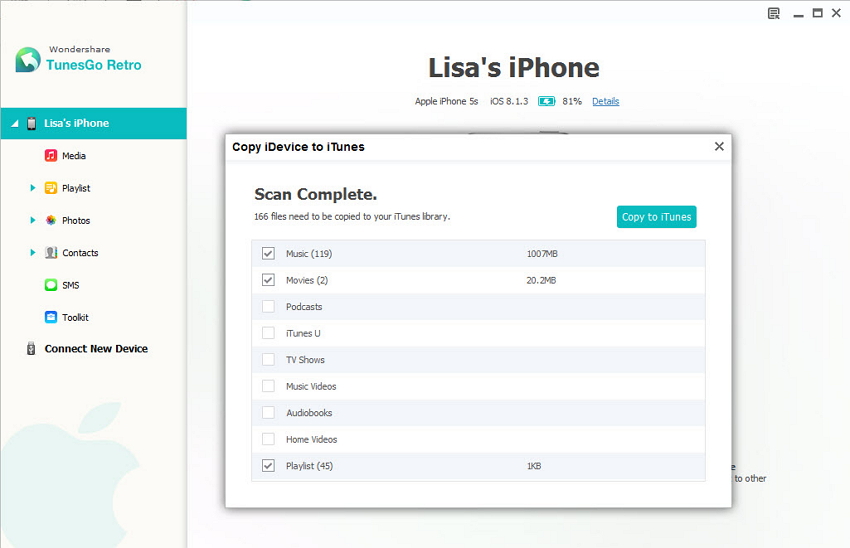This screenshot has height=548, width=850.
Task: Select the Toolkit sidebar label
Action: [75, 317]
